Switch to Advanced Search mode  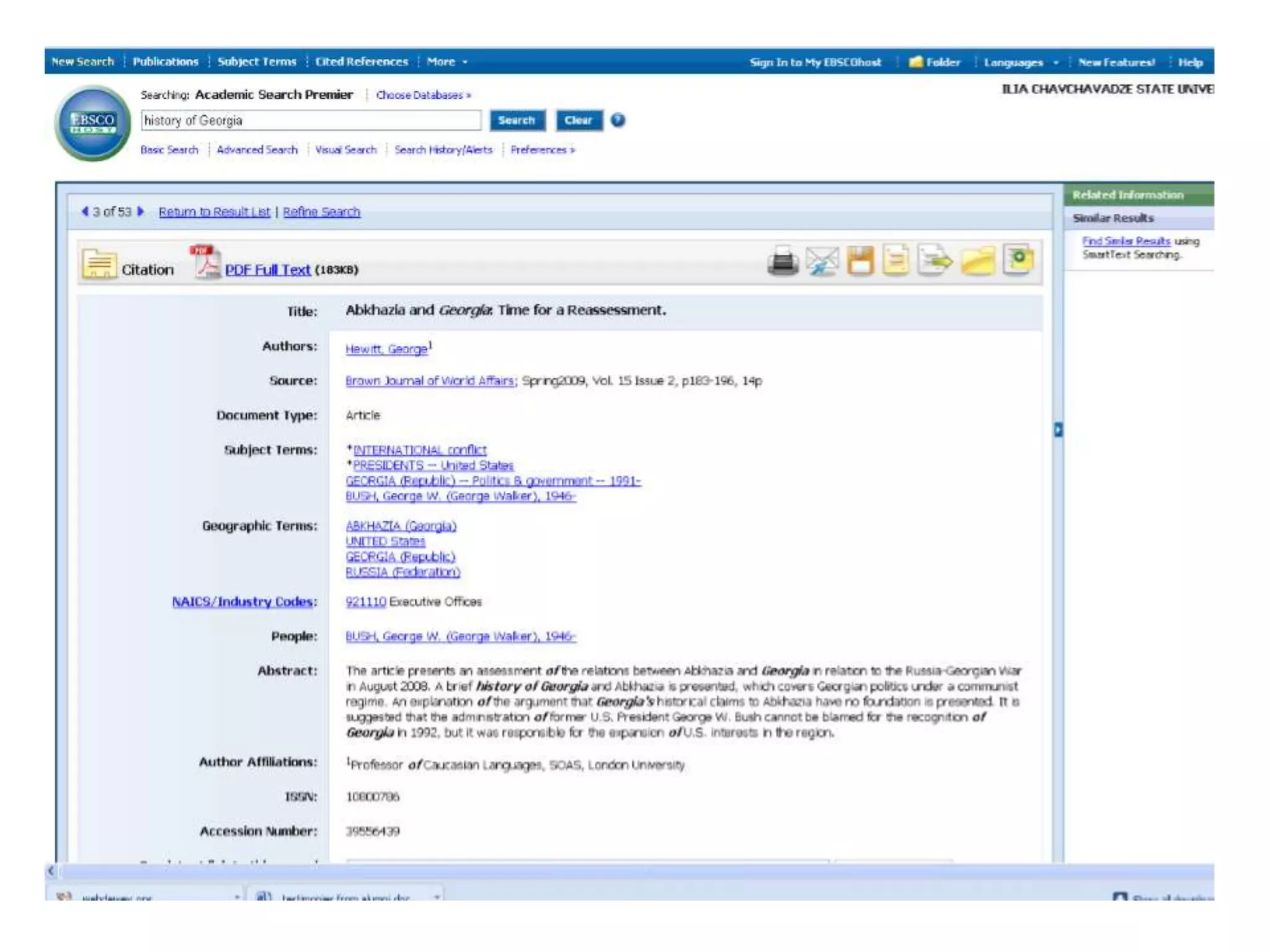257,150
